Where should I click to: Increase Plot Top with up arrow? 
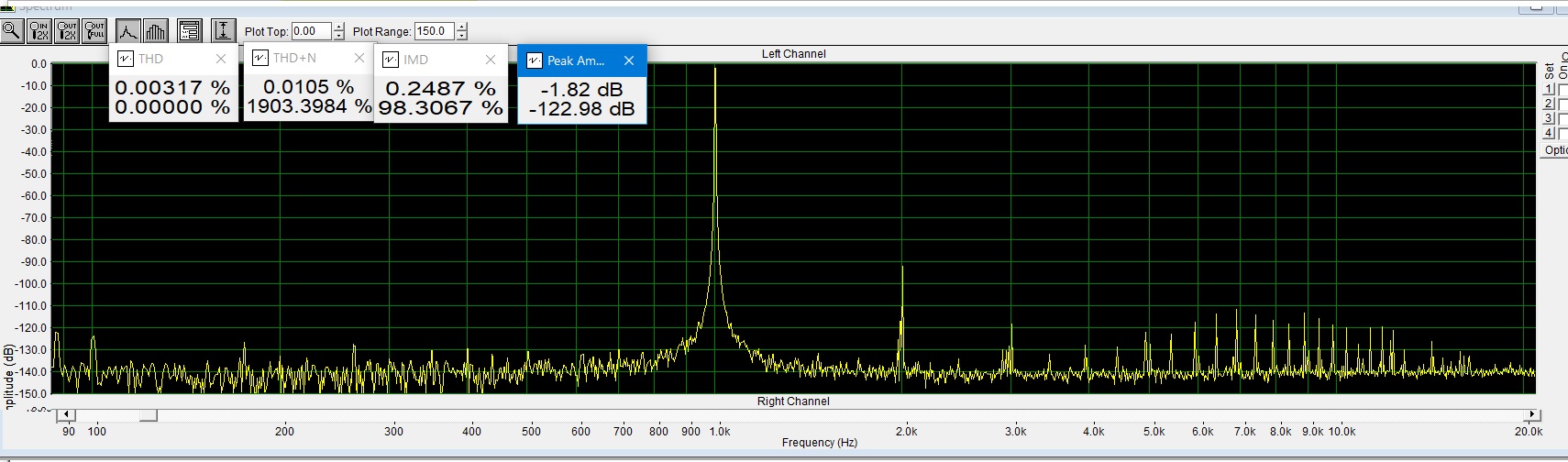338,27
